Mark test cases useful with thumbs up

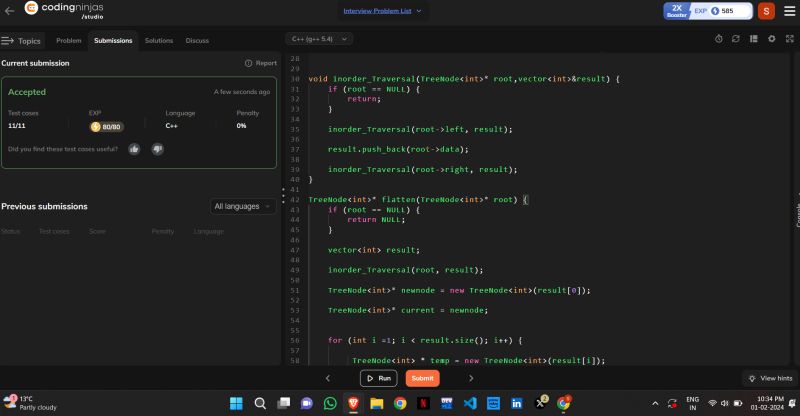point(134,149)
